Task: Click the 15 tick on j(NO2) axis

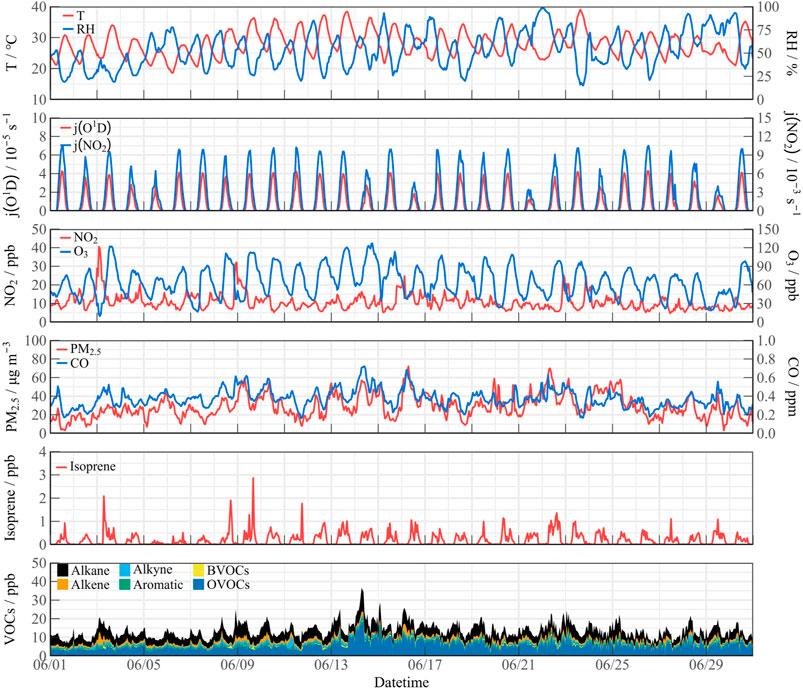Action: [x=764, y=118]
